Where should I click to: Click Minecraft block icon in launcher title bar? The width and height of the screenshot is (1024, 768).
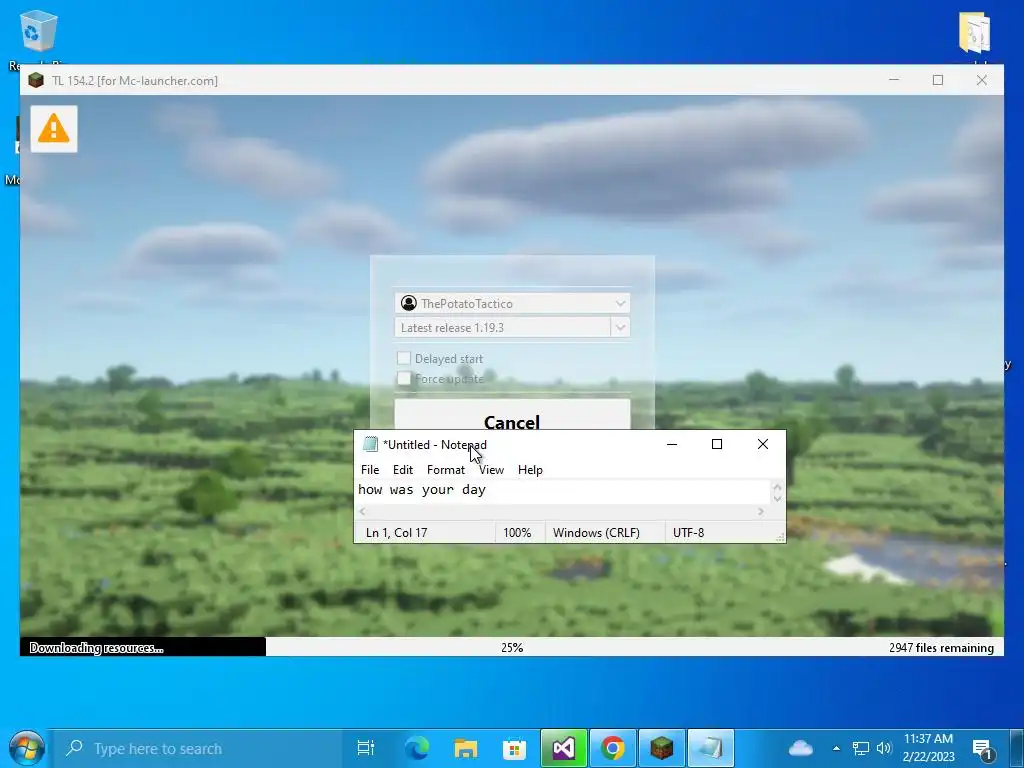[x=36, y=80]
